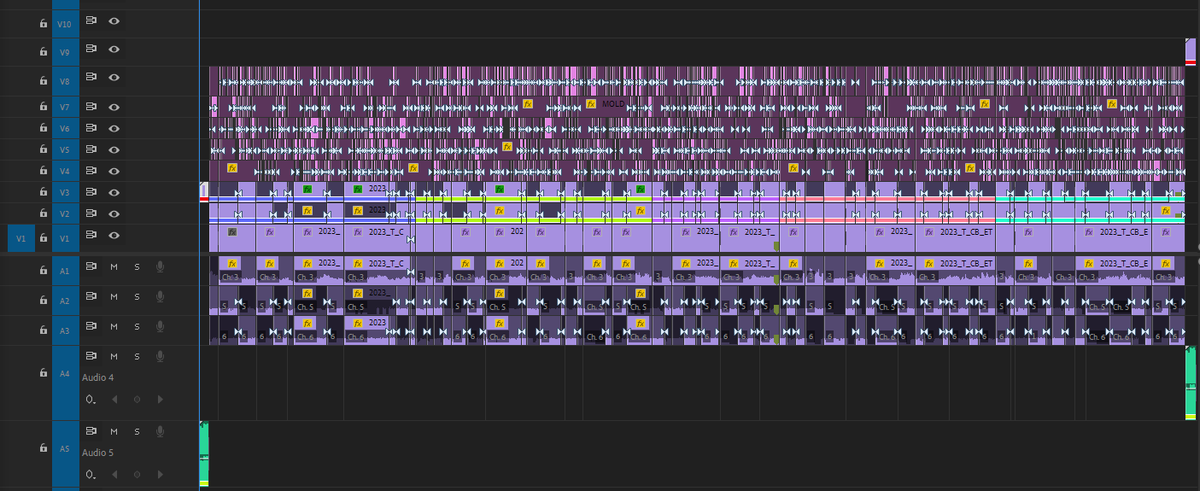Toggle sync lock for V10

[91, 21]
